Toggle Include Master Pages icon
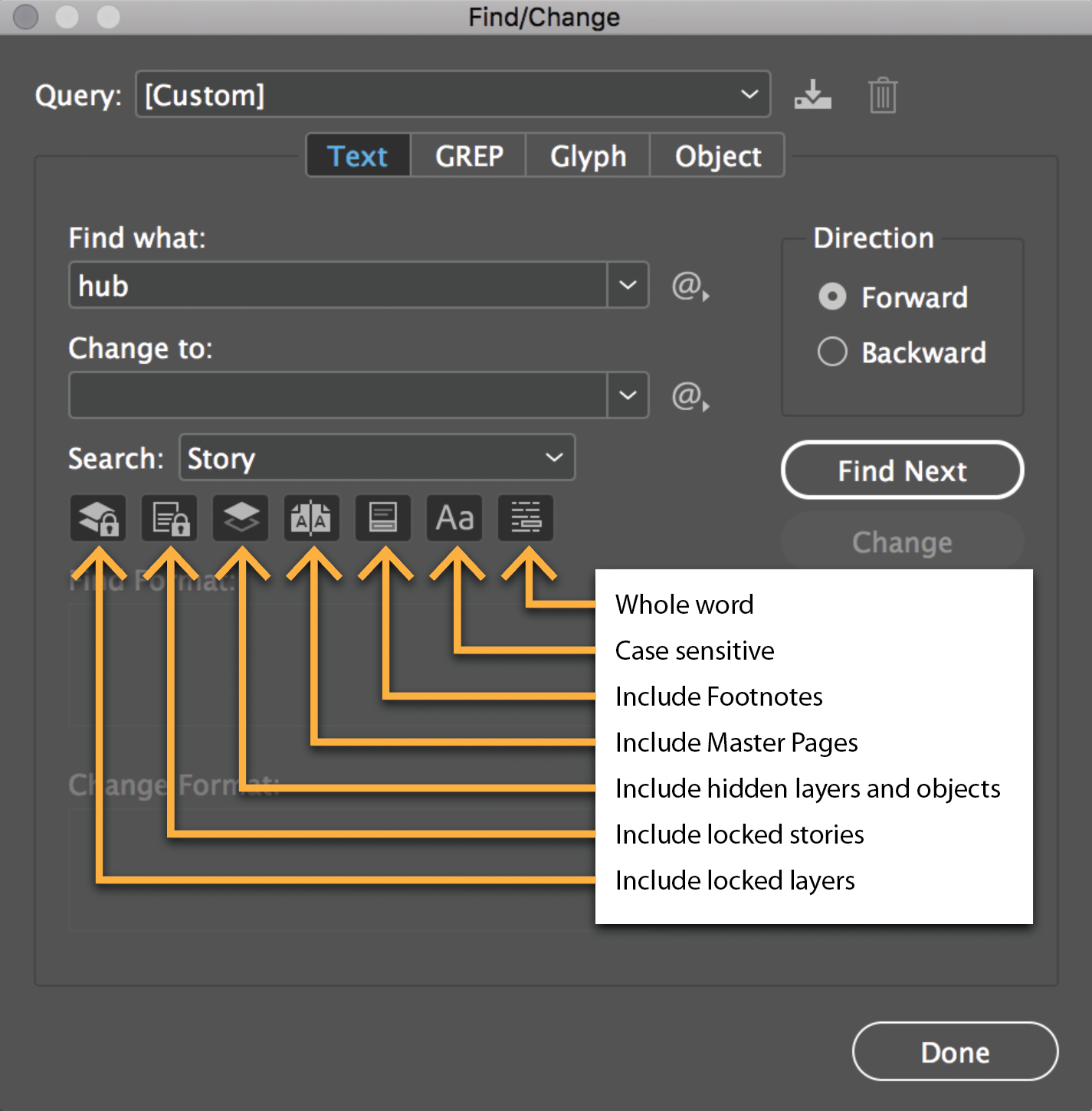 point(312,519)
